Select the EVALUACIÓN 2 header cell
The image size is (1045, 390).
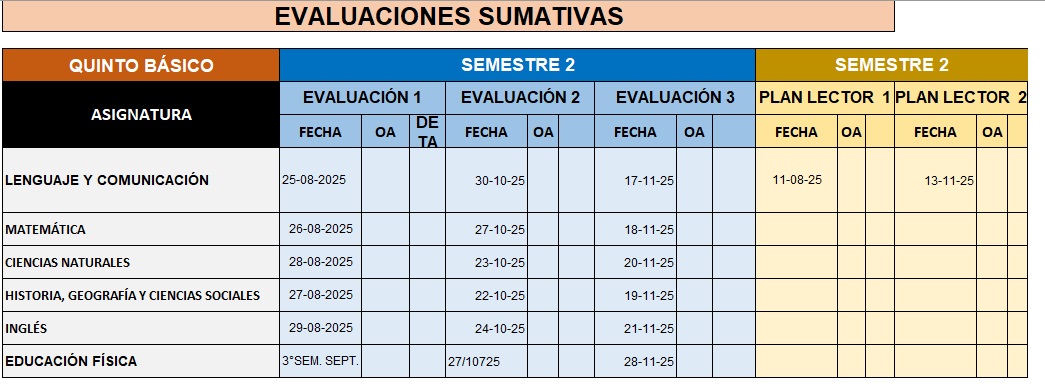520,98
